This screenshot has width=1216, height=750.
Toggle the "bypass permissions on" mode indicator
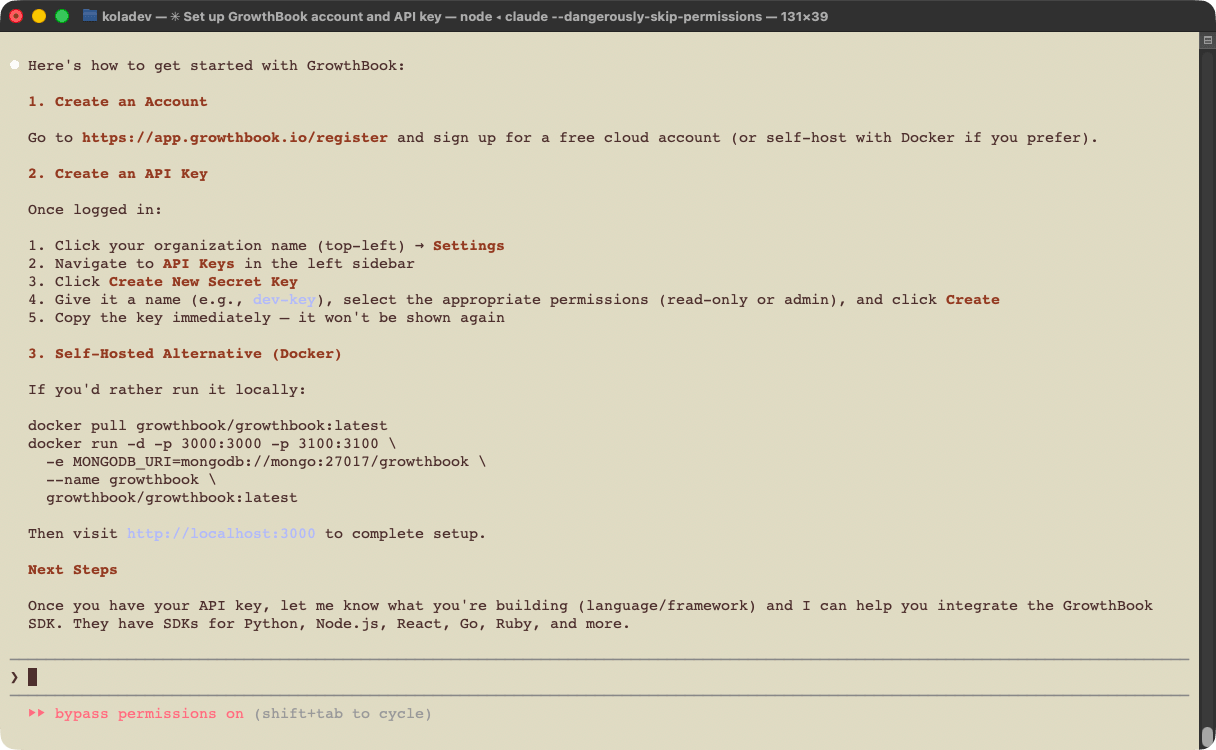point(149,714)
